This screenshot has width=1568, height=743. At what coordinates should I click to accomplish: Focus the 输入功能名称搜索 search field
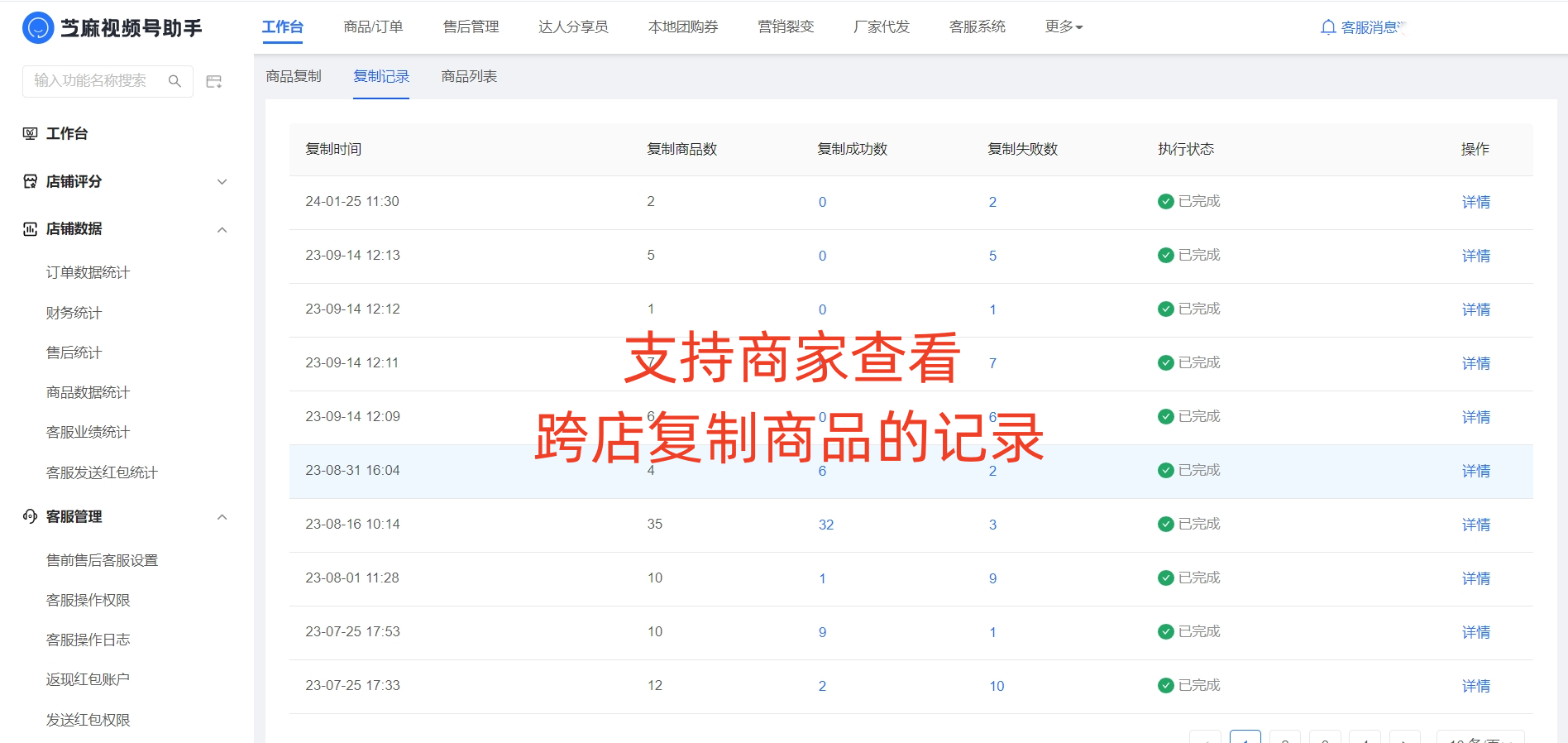[108, 81]
